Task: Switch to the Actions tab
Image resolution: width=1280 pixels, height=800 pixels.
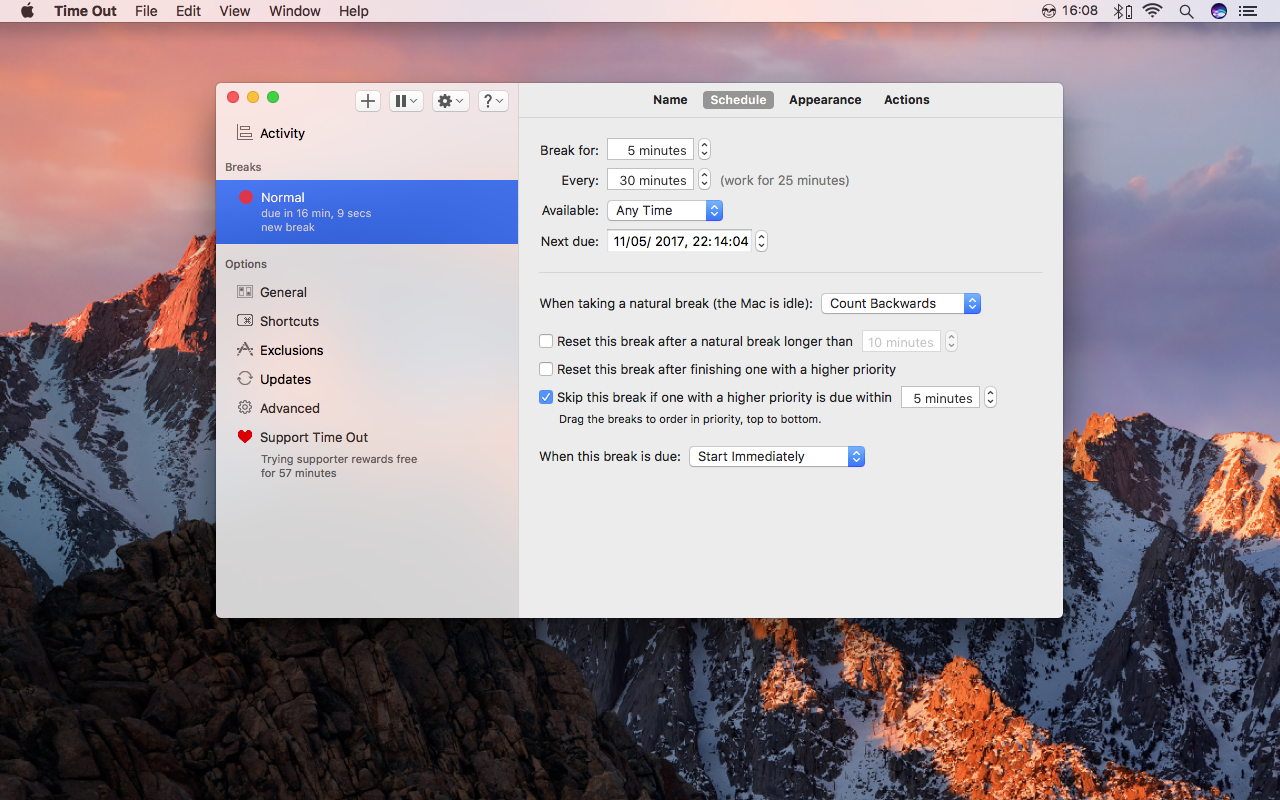Action: tap(907, 100)
